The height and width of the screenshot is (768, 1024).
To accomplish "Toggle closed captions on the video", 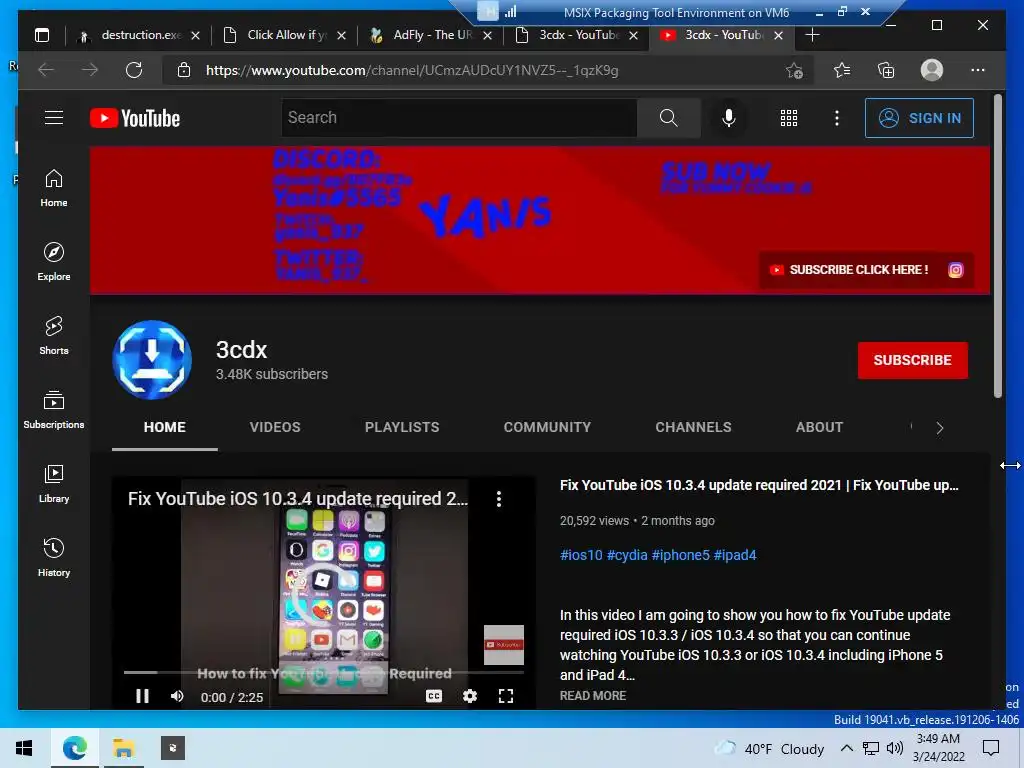I will click(x=434, y=696).
